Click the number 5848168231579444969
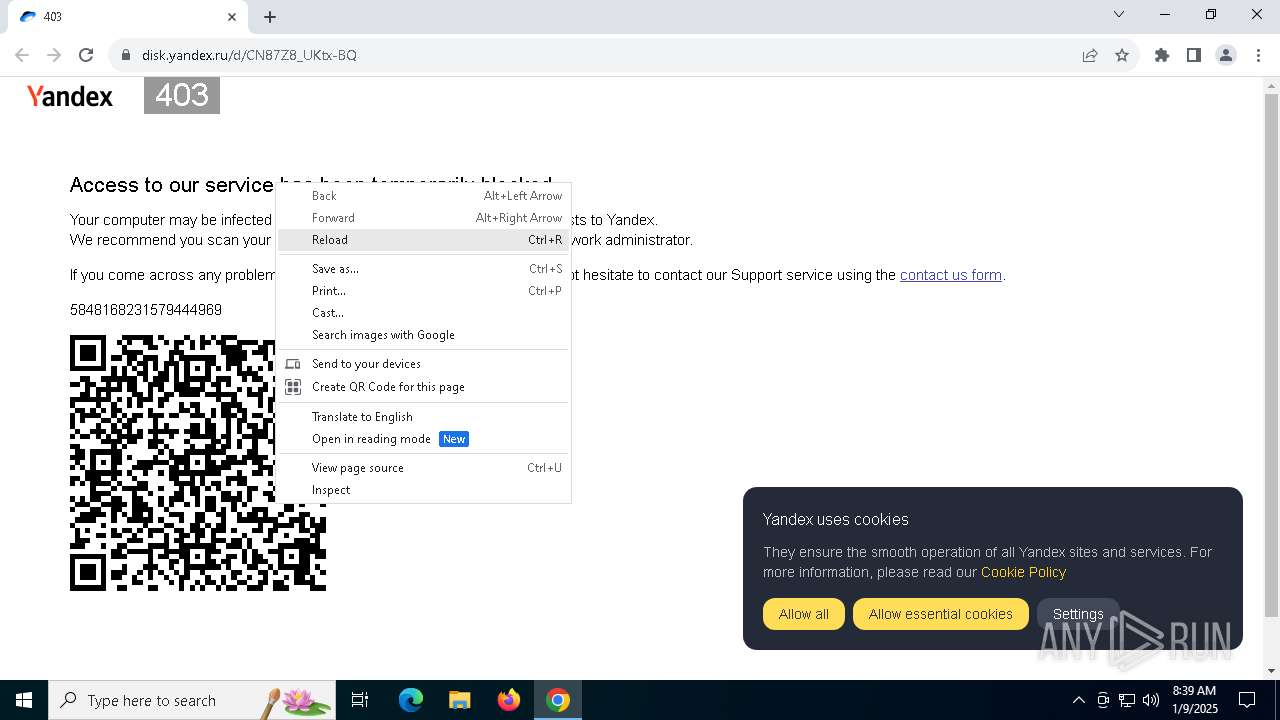The width and height of the screenshot is (1280, 720). tap(146, 310)
